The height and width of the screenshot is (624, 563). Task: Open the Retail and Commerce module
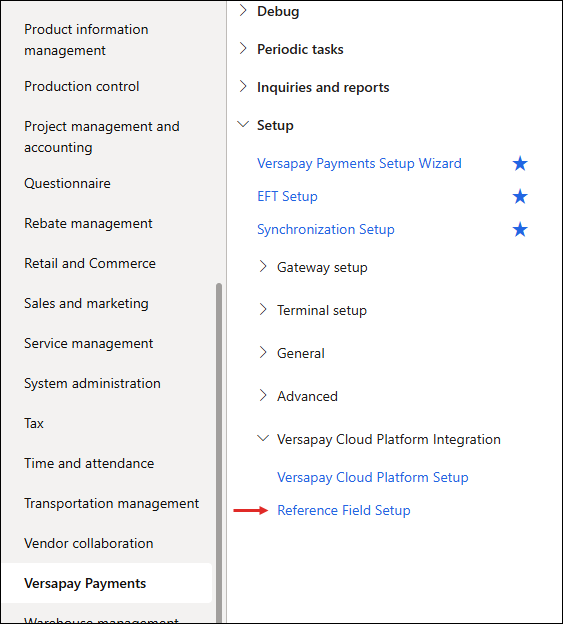click(x=90, y=263)
